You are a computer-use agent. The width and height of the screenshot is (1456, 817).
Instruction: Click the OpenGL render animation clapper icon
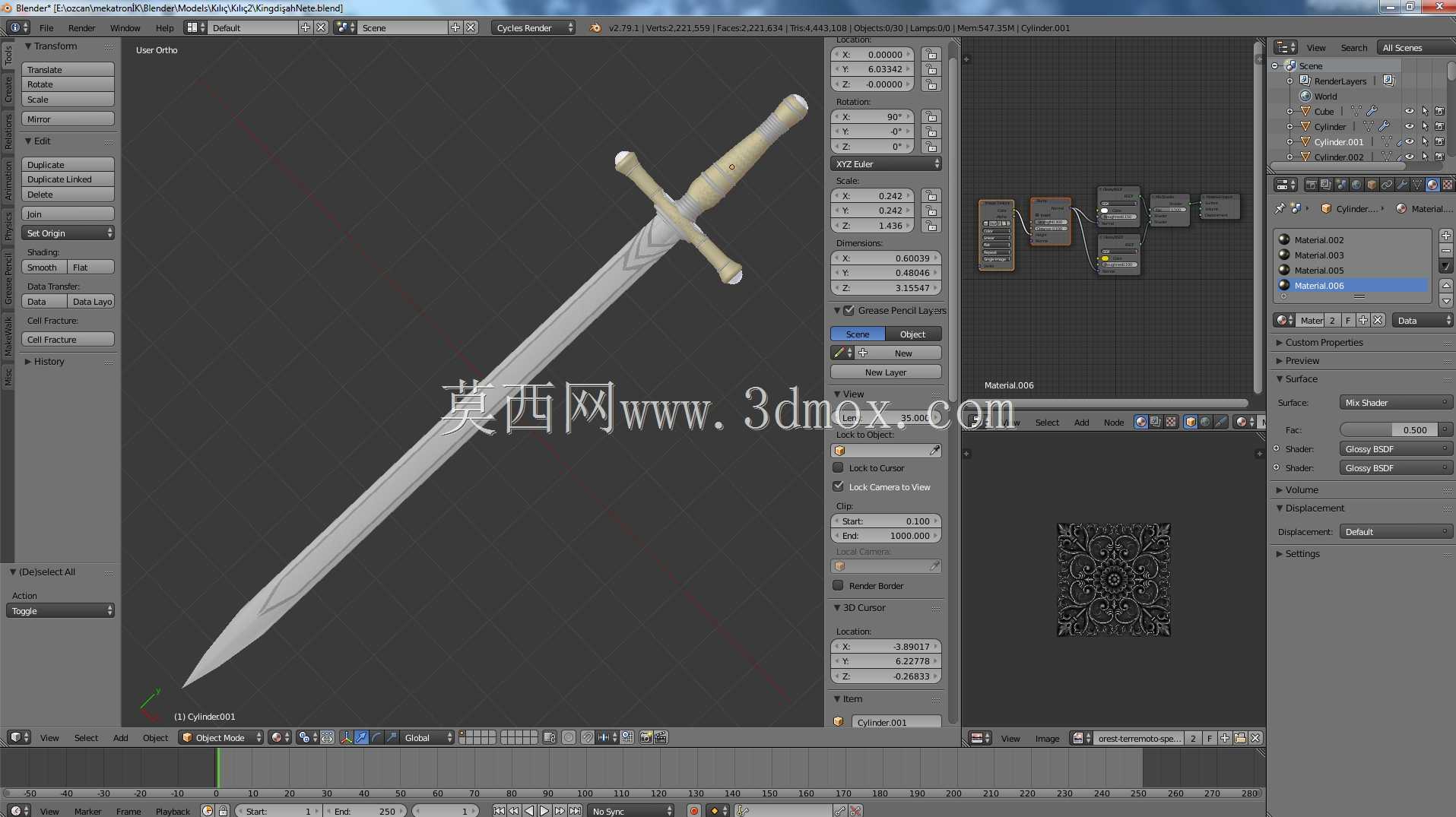[661, 737]
